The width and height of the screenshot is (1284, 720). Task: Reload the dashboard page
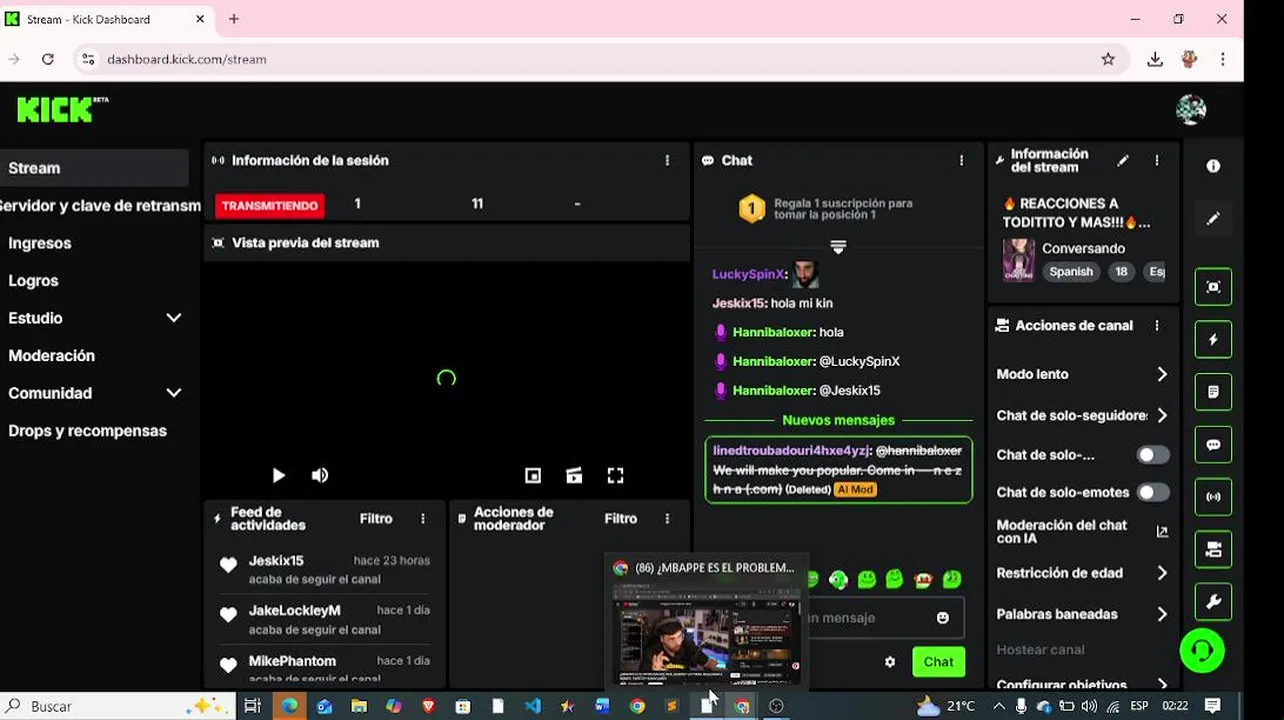(47, 59)
